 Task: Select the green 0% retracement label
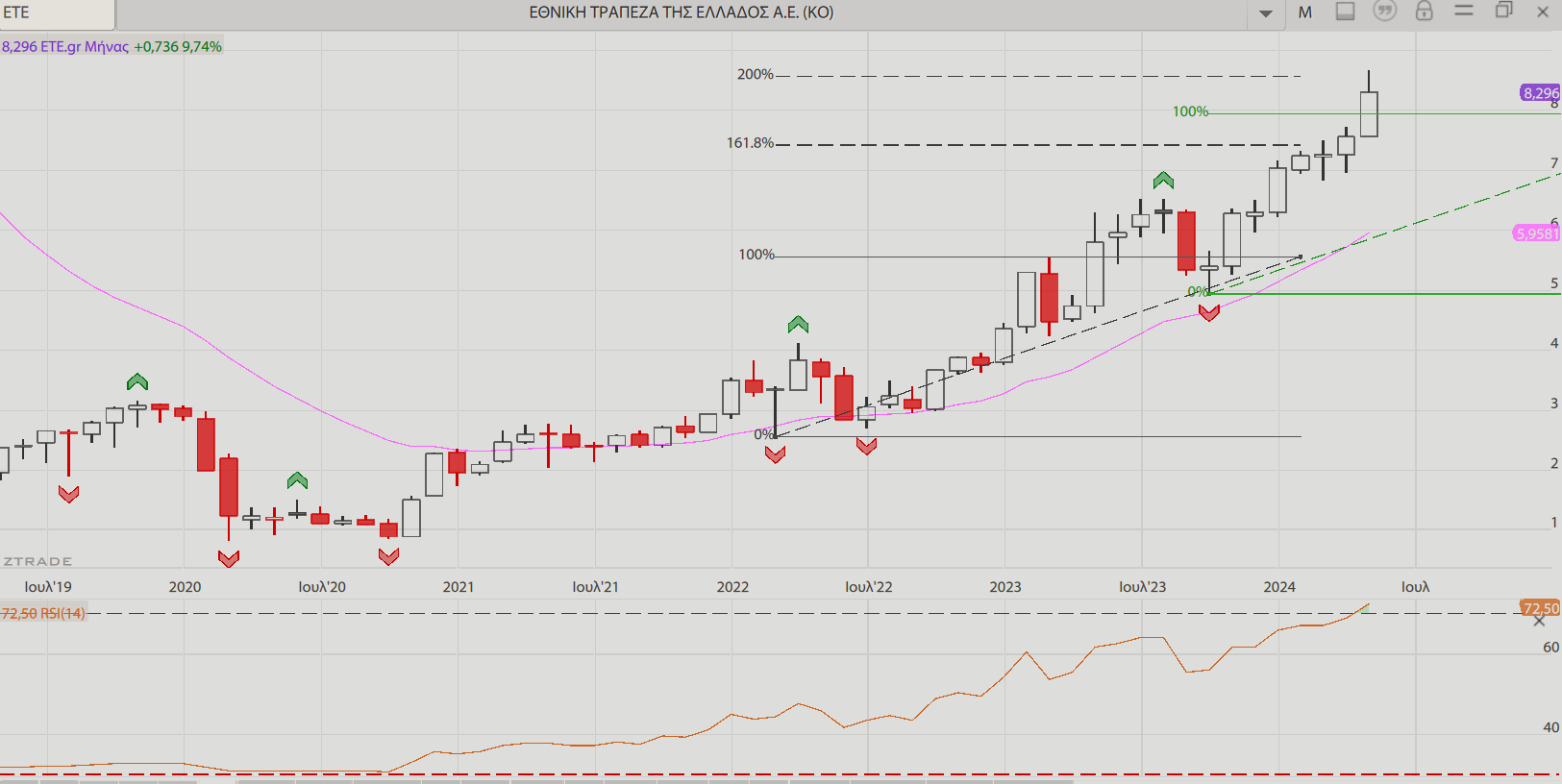pos(1197,291)
